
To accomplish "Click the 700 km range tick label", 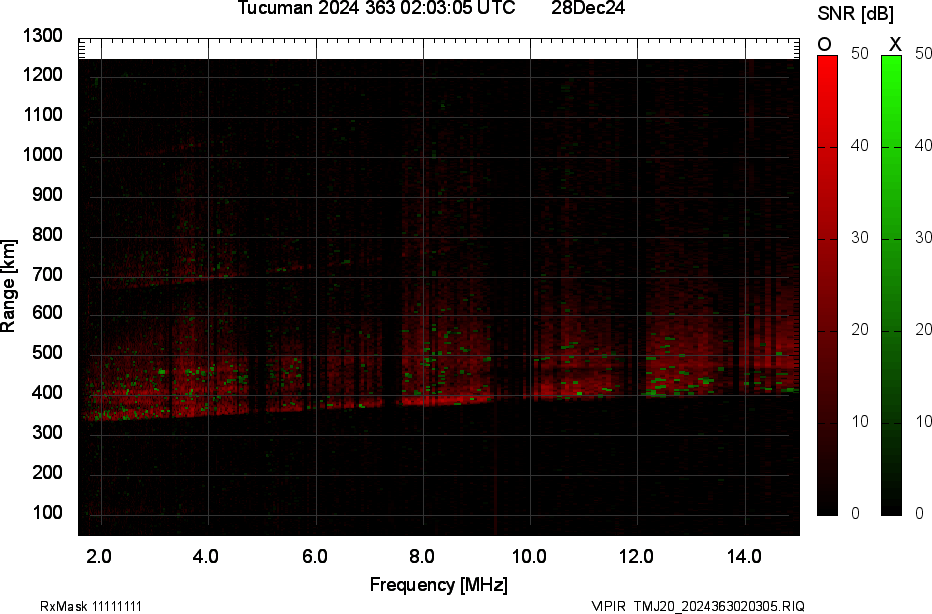I will click(48, 274).
